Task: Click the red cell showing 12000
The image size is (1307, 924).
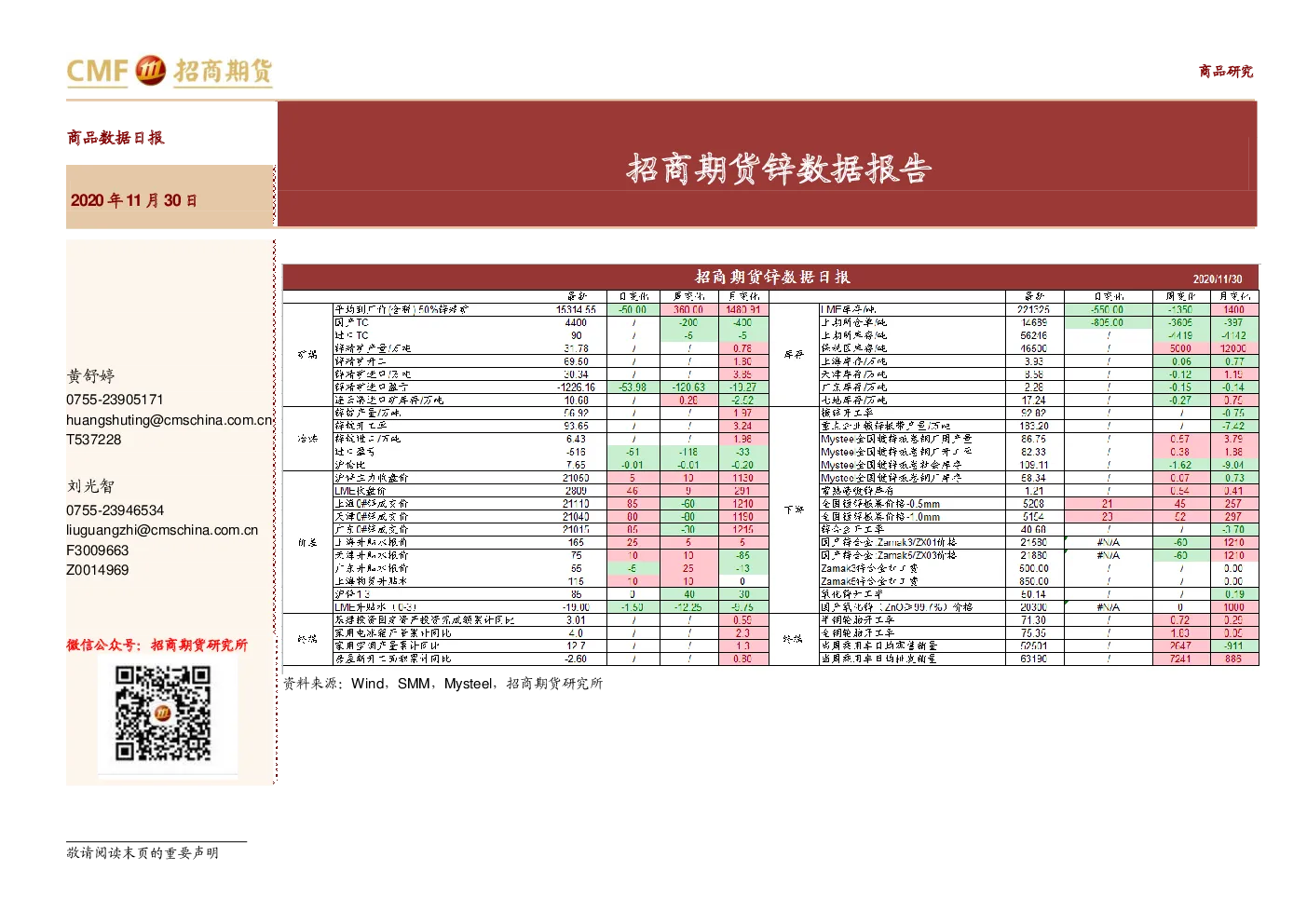Action: click(1233, 348)
